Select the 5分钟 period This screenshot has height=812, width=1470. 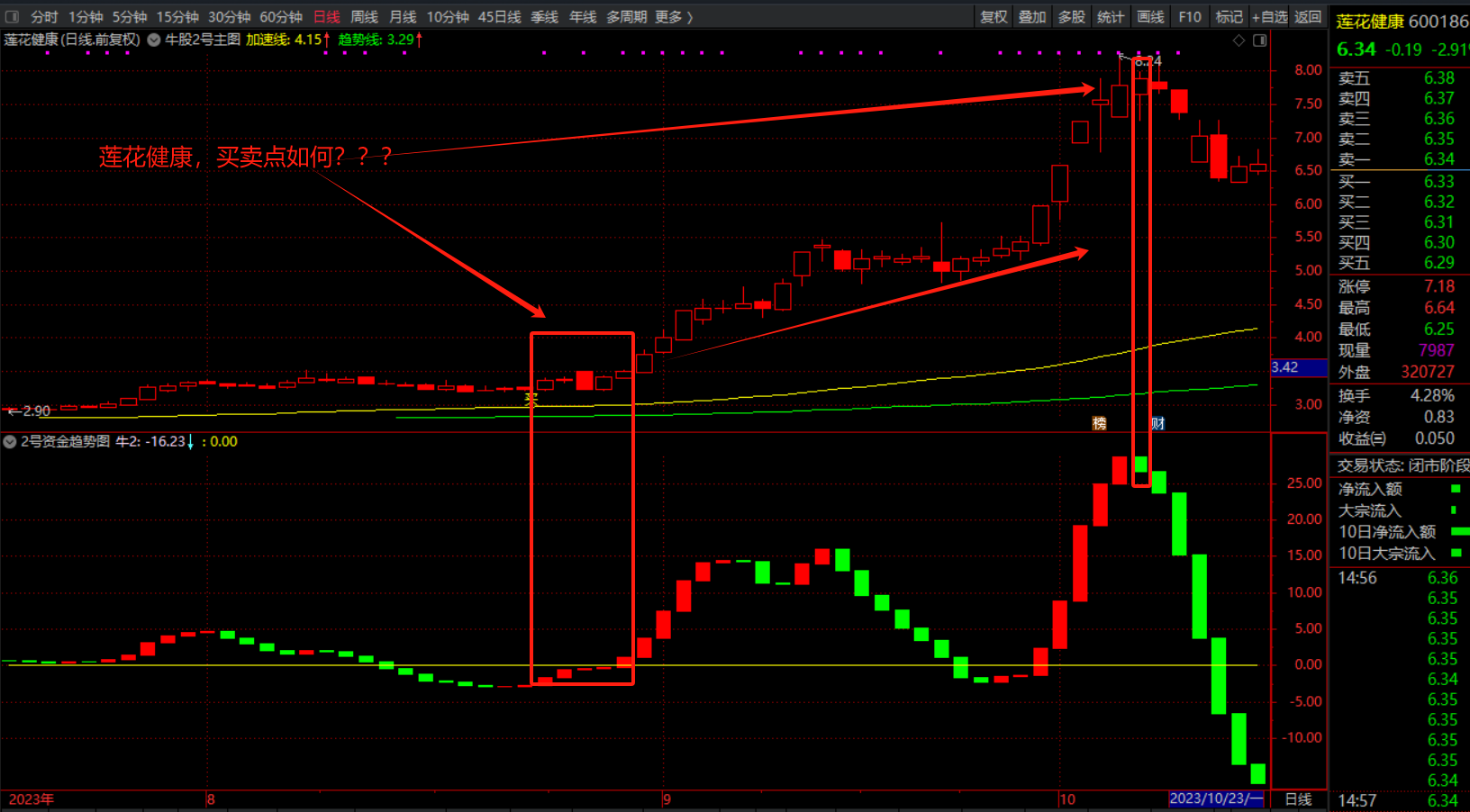[x=130, y=16]
